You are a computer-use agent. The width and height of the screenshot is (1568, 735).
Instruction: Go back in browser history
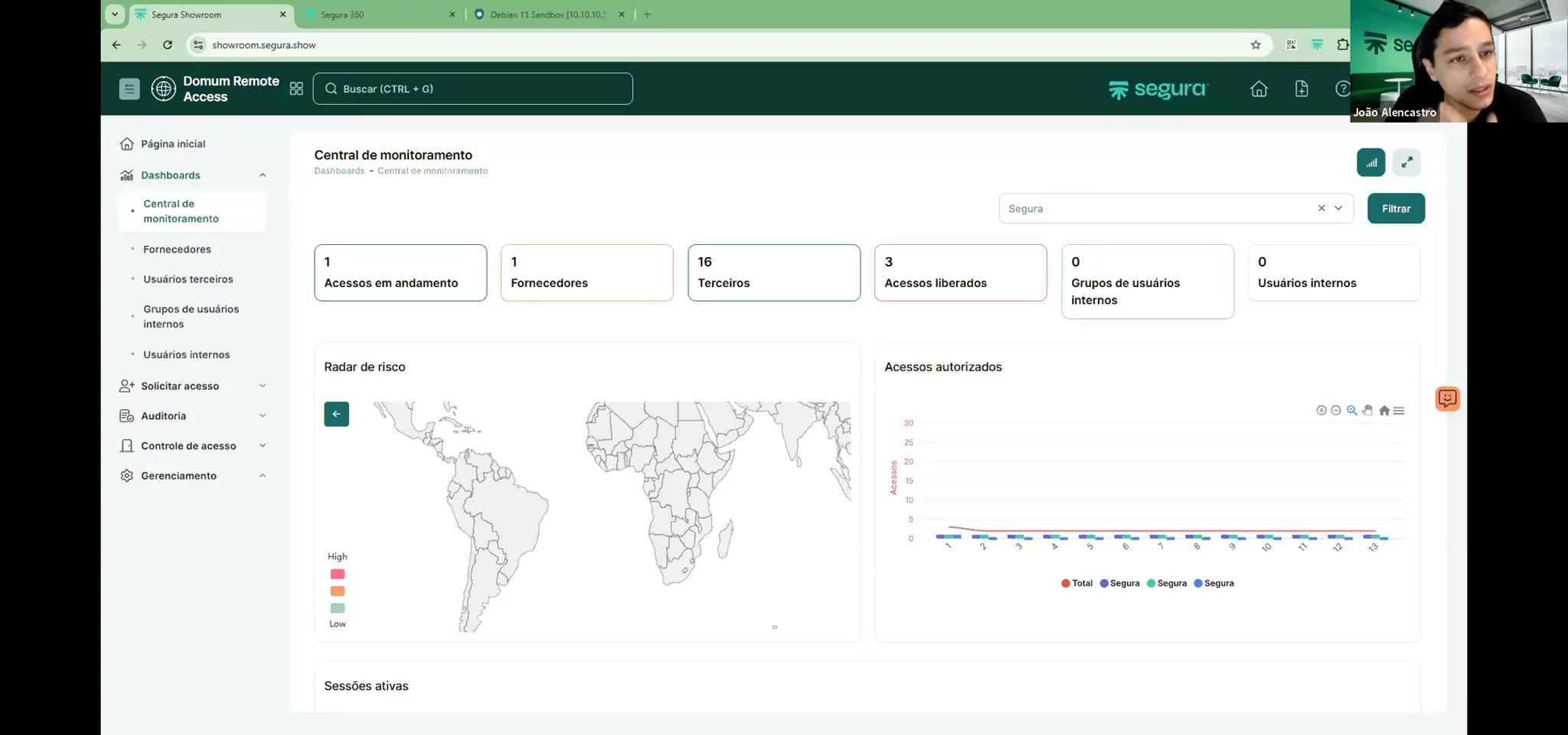(116, 45)
